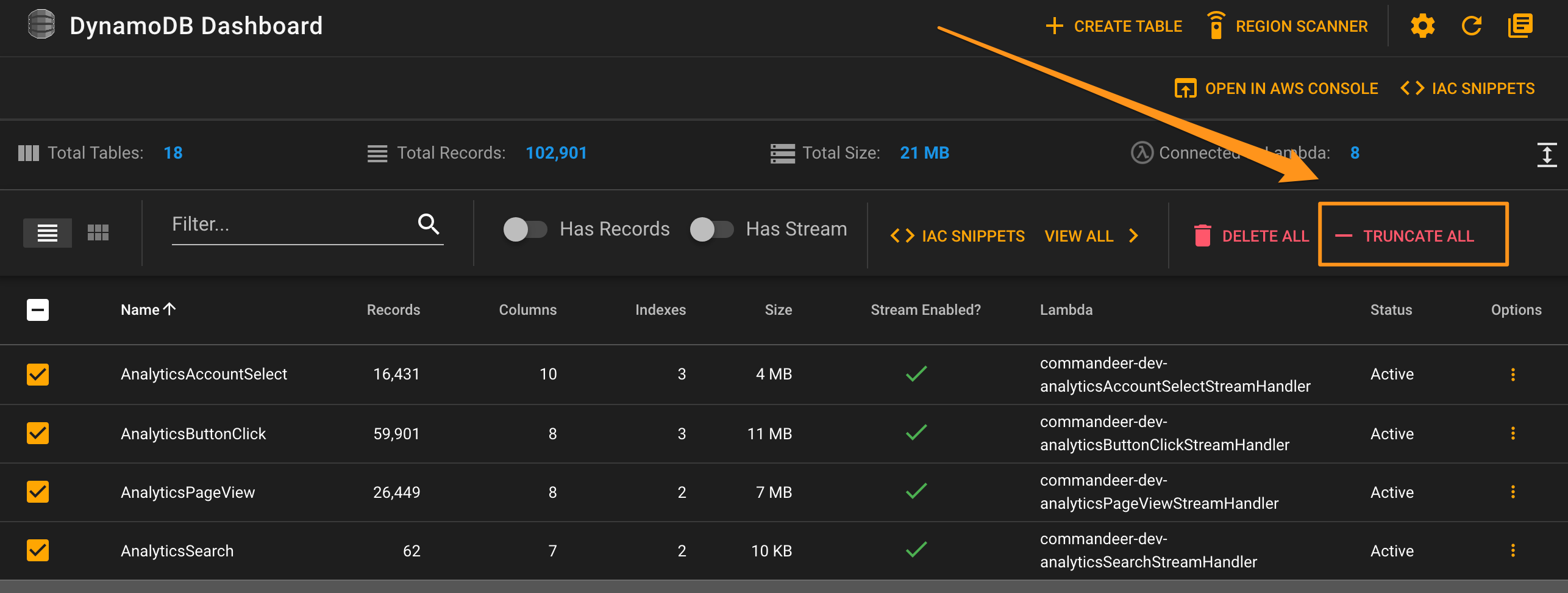Viewport: 1568px width, 593px height.
Task: Toggle the select-all header checkbox
Action: click(38, 310)
